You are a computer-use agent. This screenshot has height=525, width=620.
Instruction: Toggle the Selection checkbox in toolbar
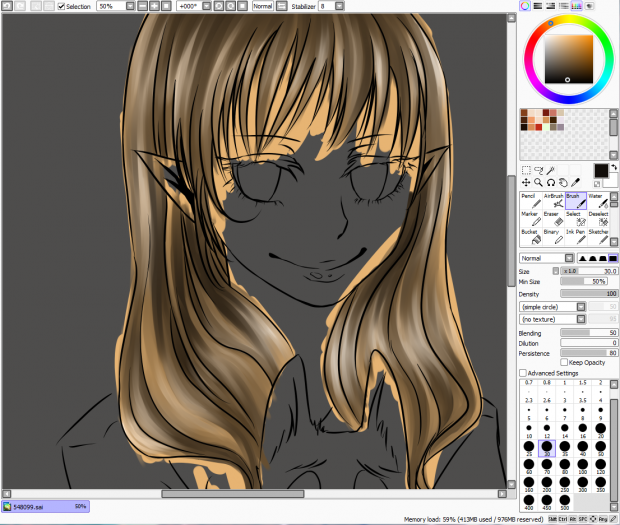pyautogui.click(x=61, y=6)
